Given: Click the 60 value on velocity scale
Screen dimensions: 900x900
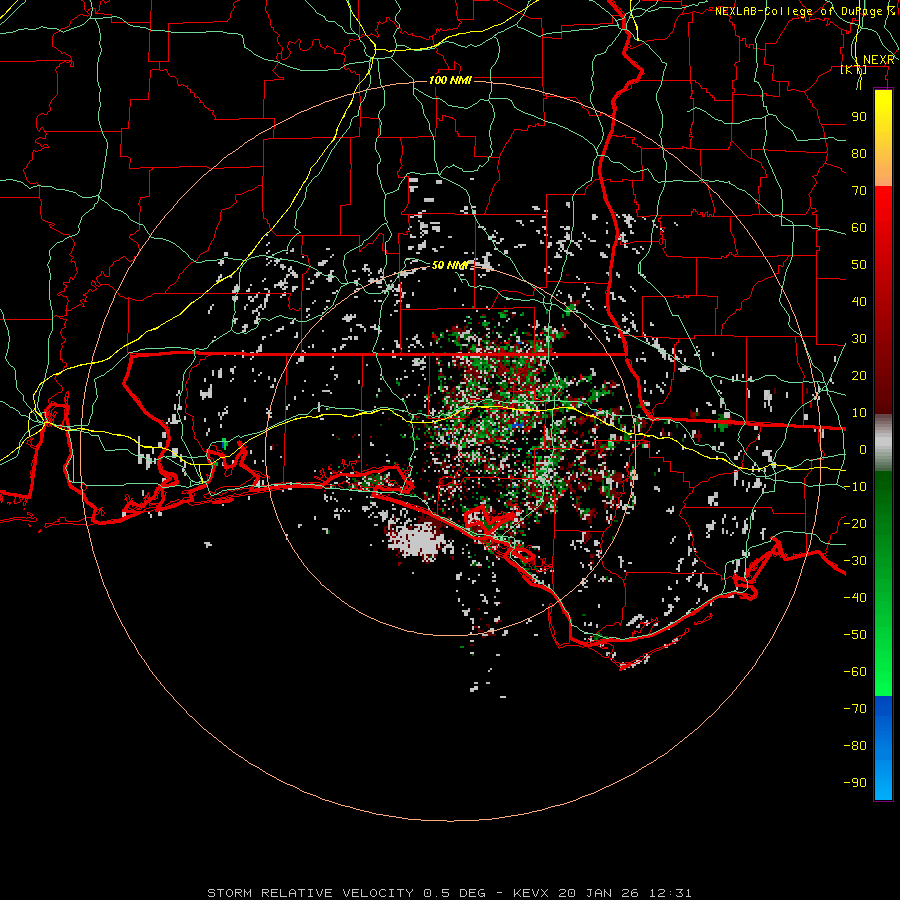Looking at the screenshot, I should (859, 227).
